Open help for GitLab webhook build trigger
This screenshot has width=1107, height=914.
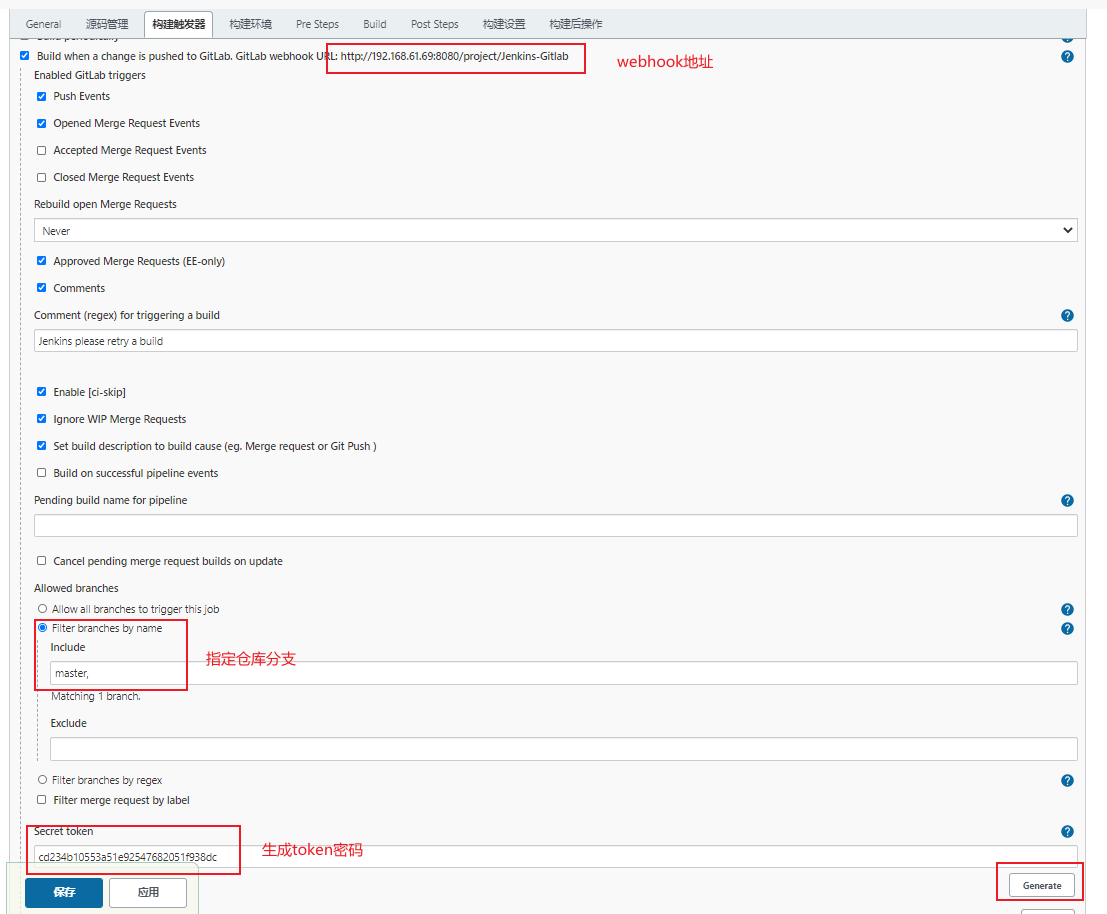1067,56
